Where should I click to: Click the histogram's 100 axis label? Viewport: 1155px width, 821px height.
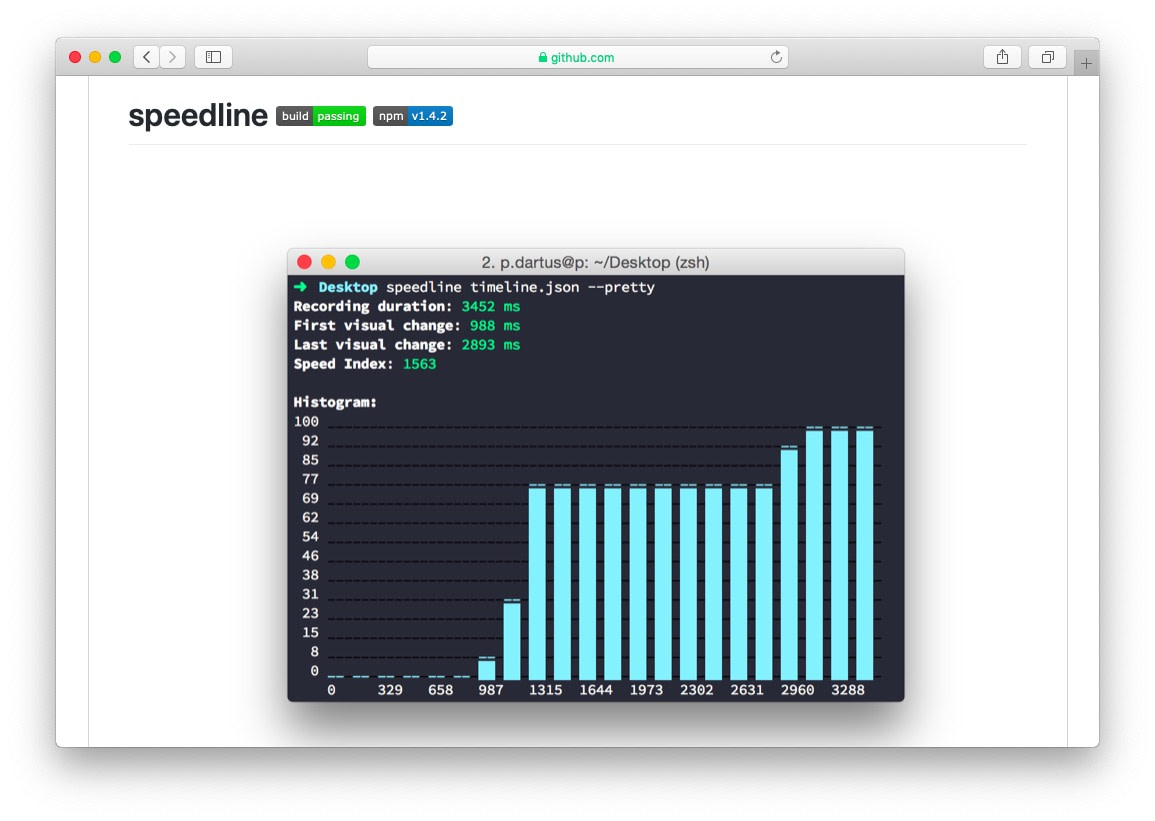pyautogui.click(x=306, y=421)
